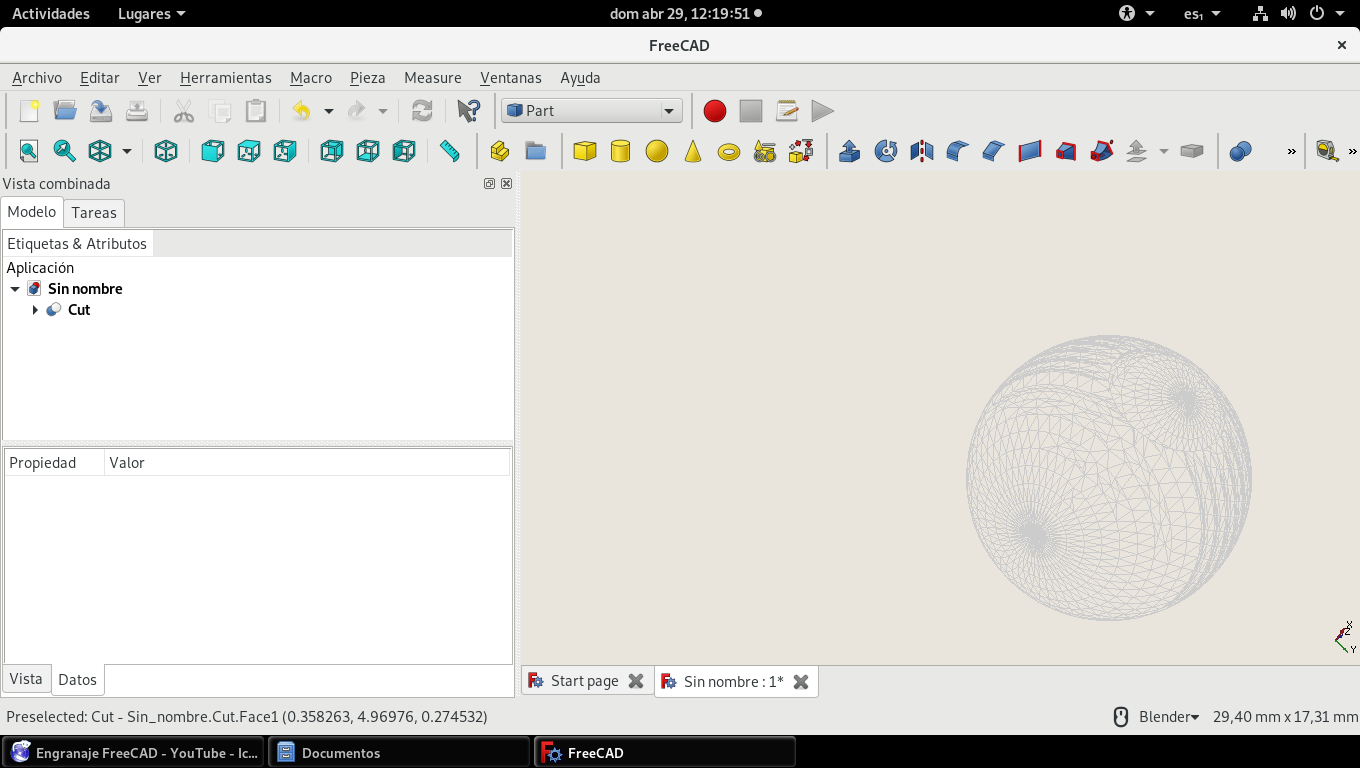Create a Cone solid

coord(693,151)
